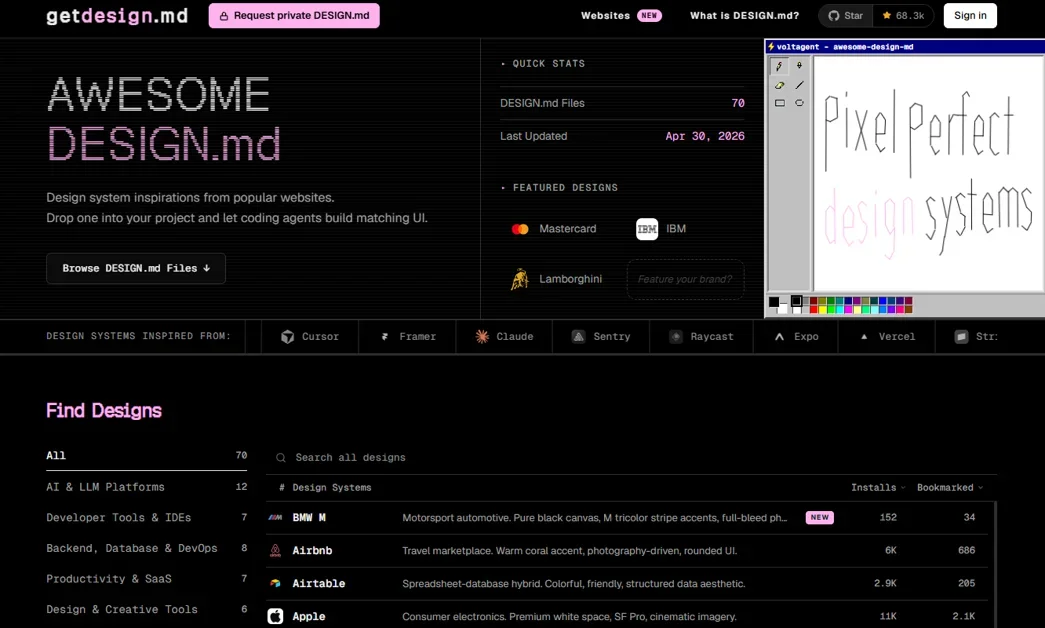Pick the brown swatch at palette end
The width and height of the screenshot is (1045, 628).
pos(908,309)
